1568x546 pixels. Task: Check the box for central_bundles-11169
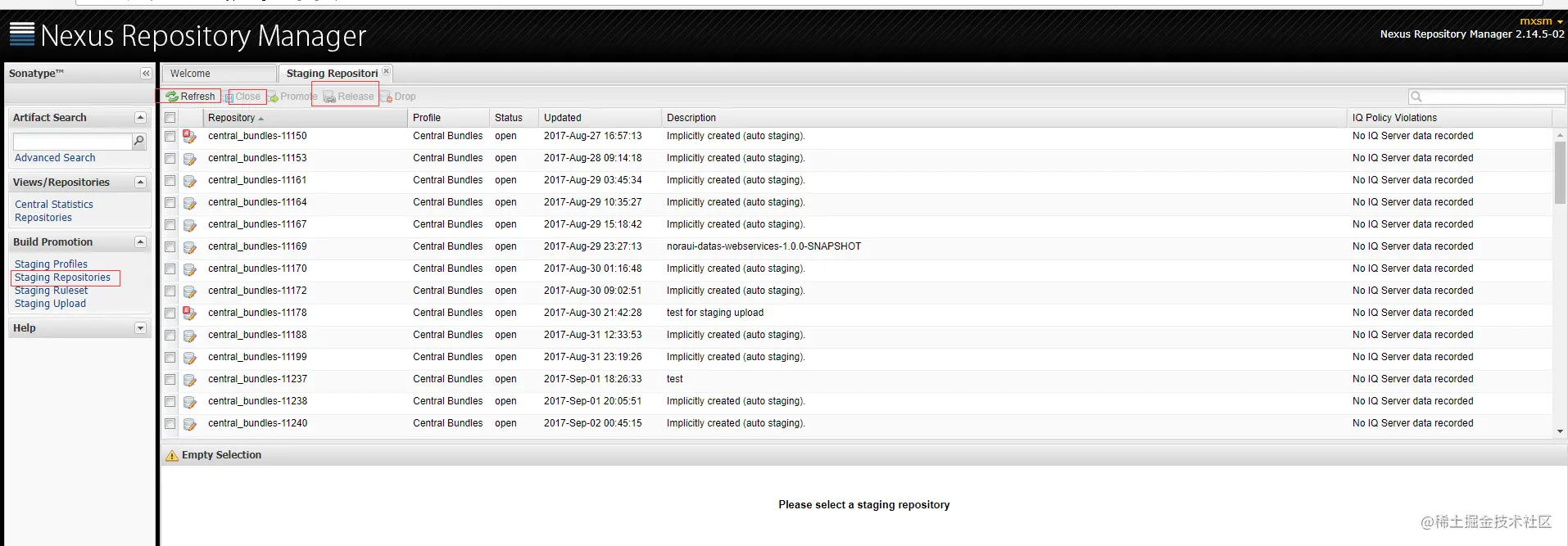click(x=170, y=247)
